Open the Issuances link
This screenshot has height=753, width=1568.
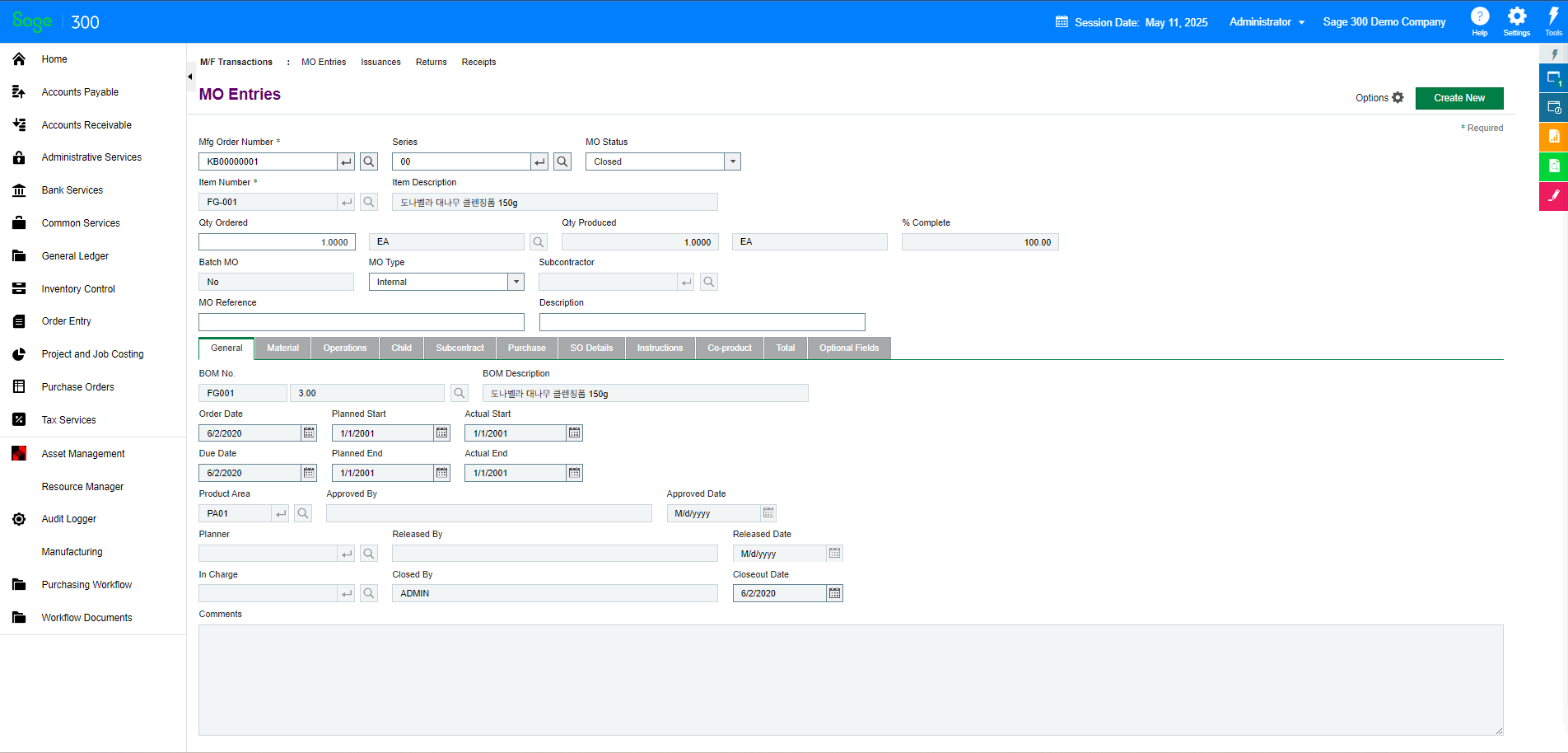coord(380,62)
